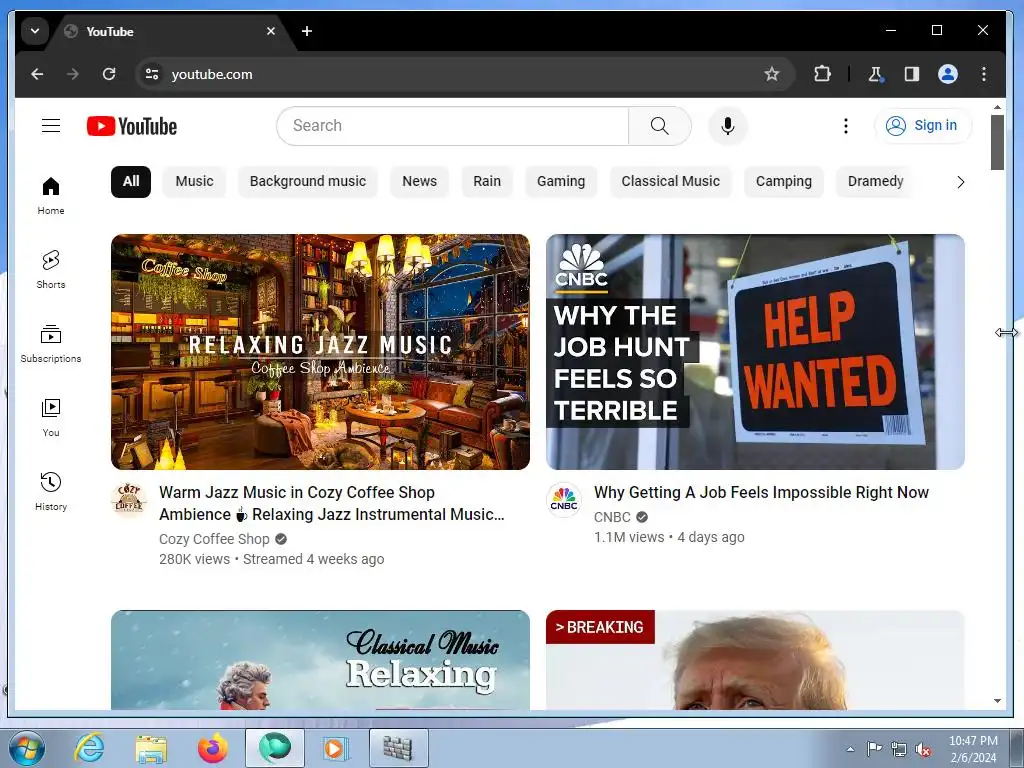Screen dimensions: 1024x768
Task: Select the Background music chip
Action: pyautogui.click(x=308, y=182)
